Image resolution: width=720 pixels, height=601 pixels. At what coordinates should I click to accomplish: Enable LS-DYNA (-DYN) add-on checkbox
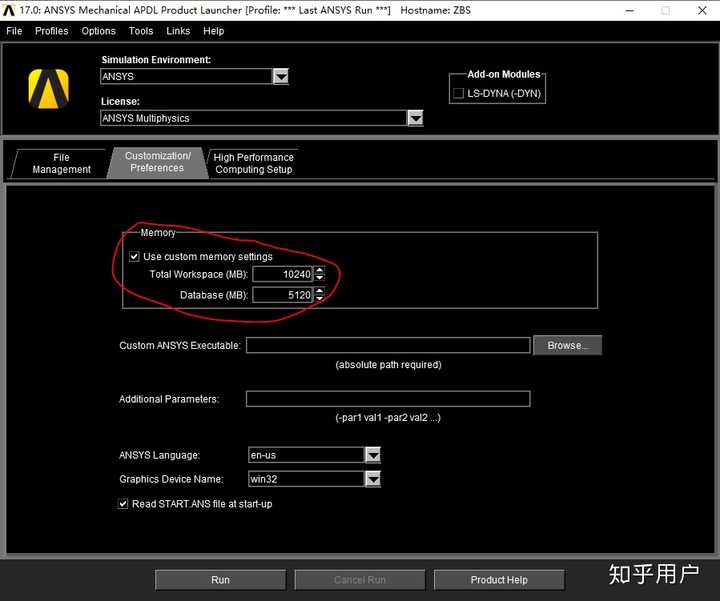[458, 93]
